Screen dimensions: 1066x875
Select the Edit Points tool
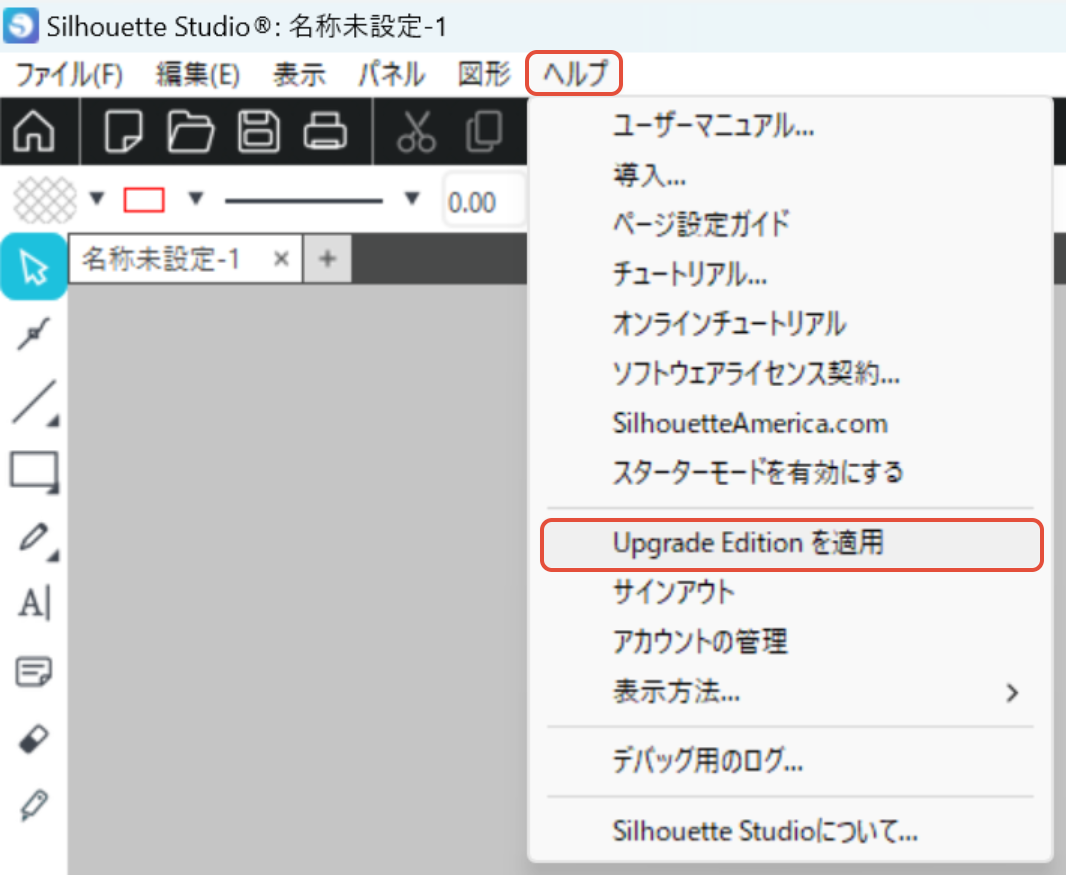tap(33, 334)
